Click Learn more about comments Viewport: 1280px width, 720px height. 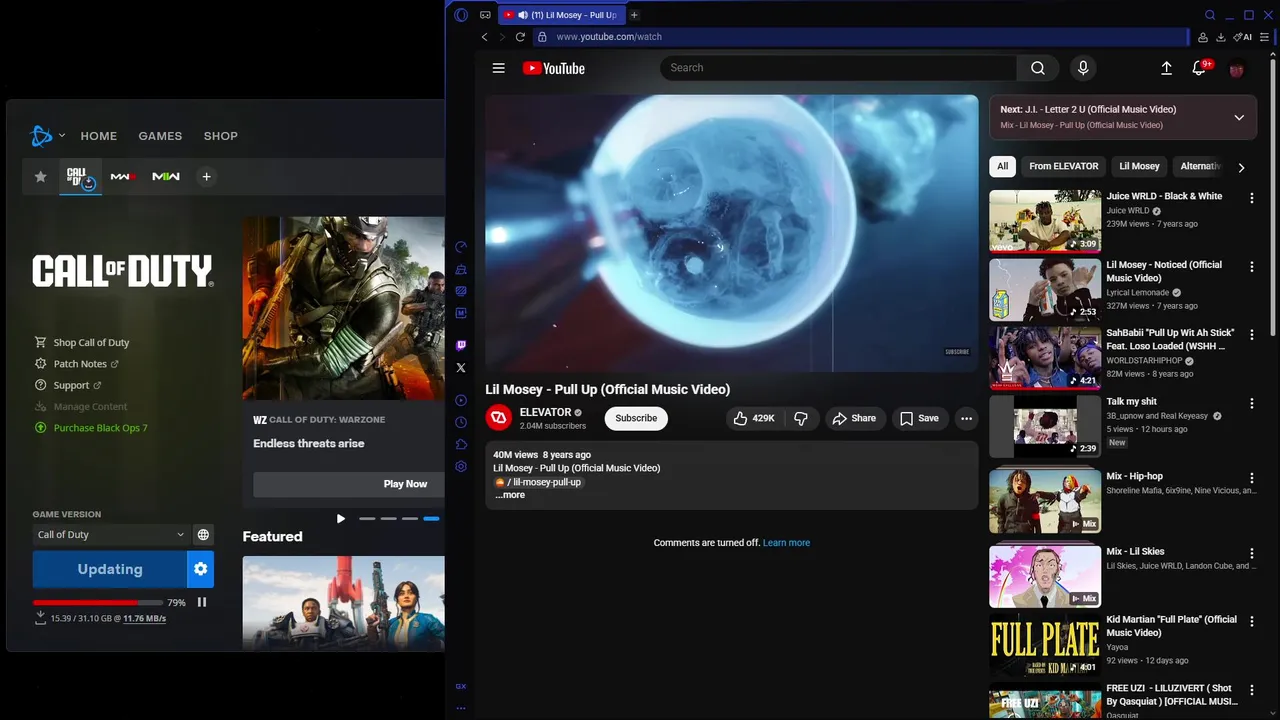pyautogui.click(x=786, y=543)
